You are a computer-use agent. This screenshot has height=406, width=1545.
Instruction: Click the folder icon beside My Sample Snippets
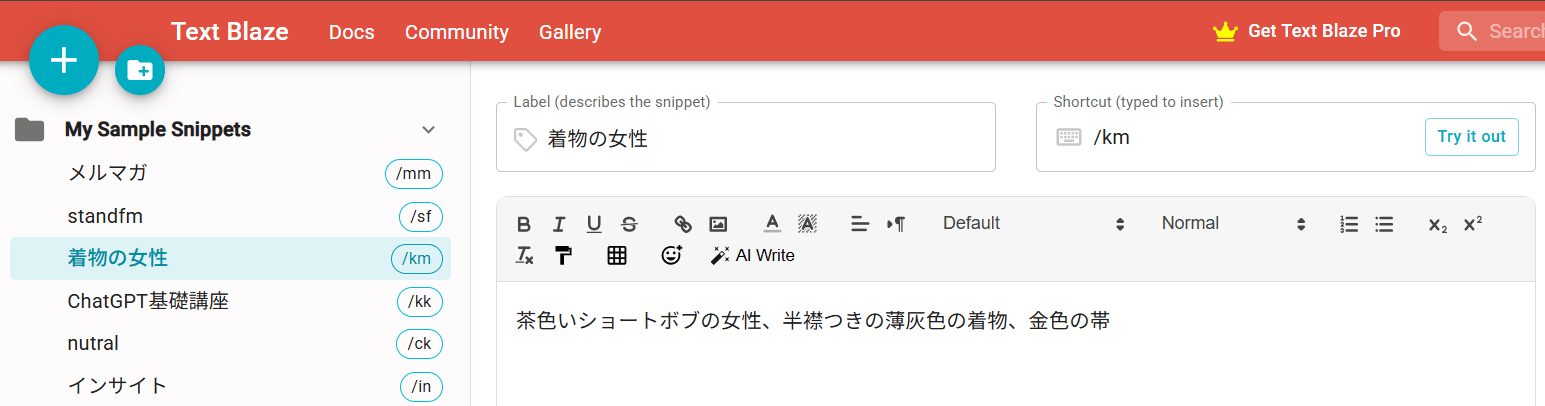(30, 130)
